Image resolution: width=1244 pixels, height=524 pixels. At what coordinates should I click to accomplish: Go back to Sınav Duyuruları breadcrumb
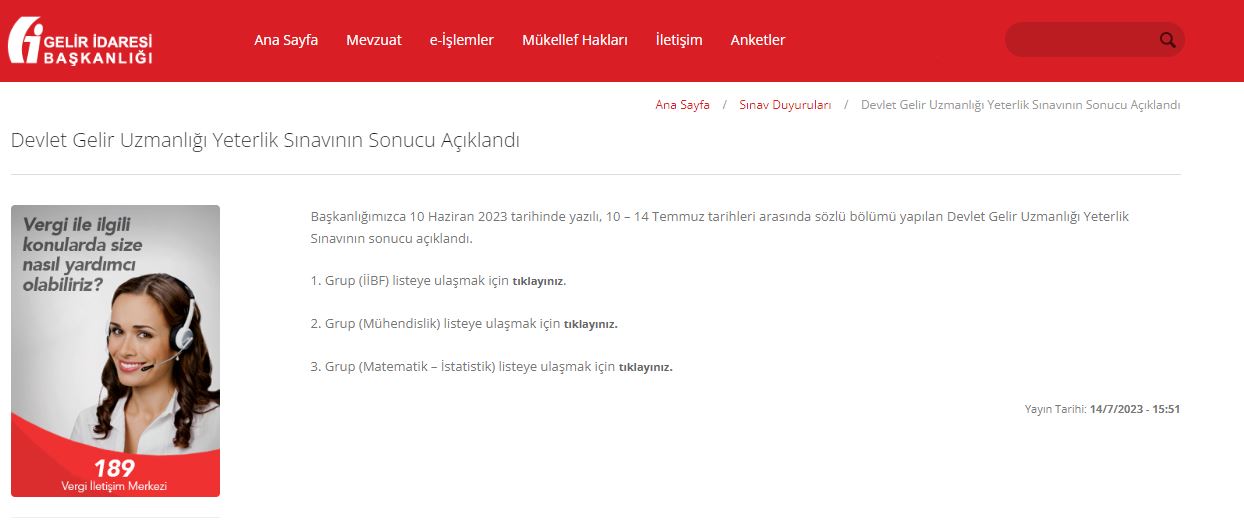point(785,105)
